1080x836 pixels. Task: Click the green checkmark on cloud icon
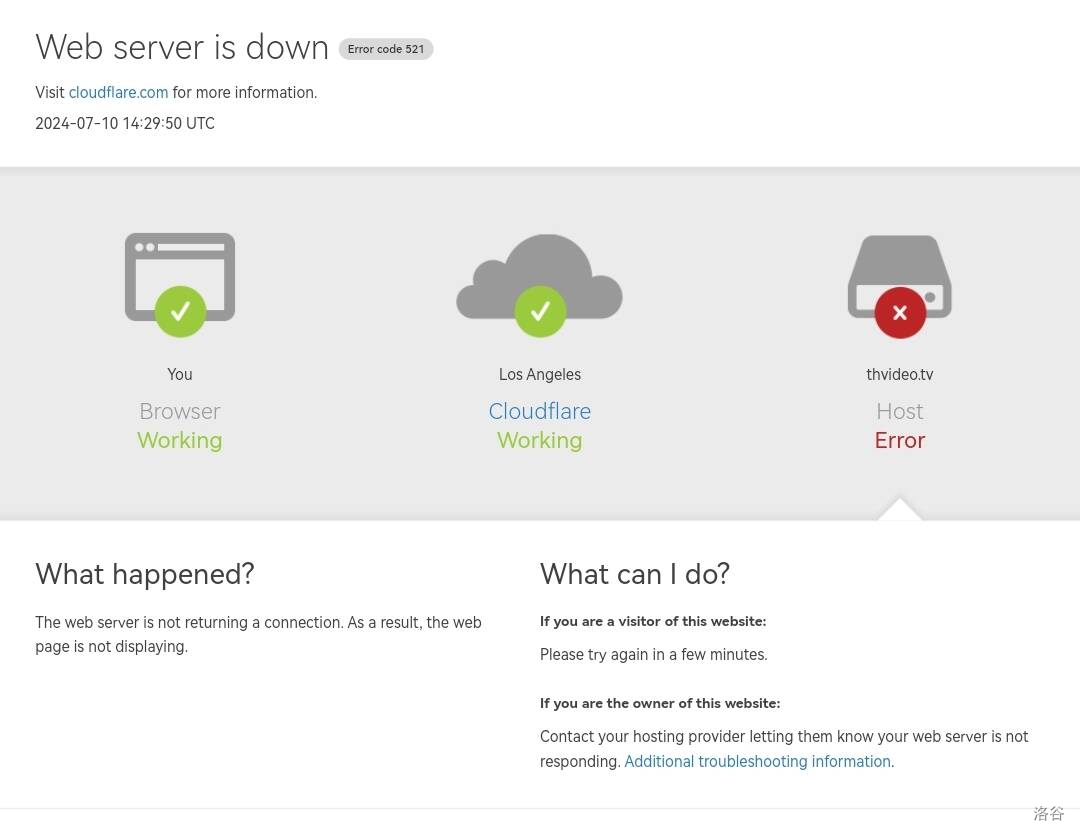point(540,312)
